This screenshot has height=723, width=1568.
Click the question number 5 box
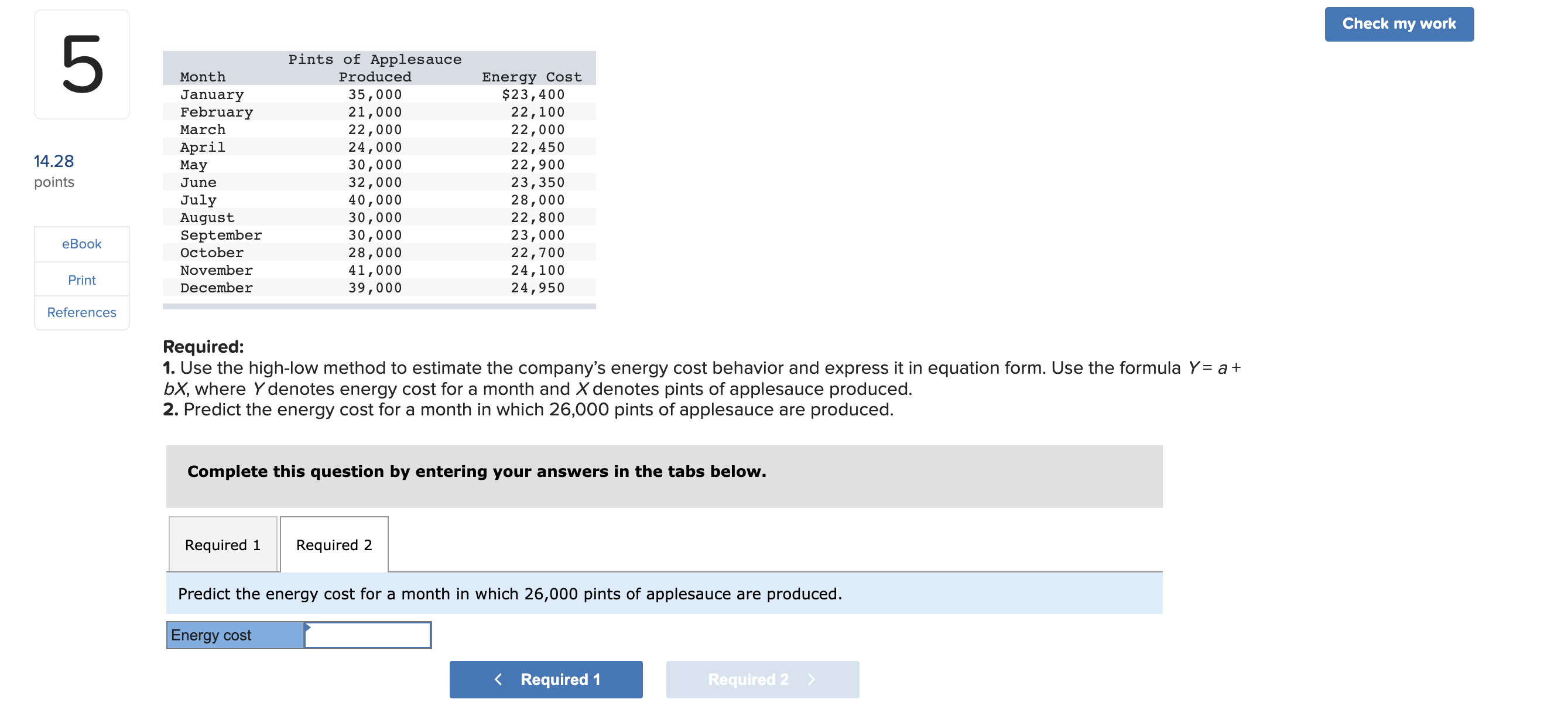(x=81, y=64)
